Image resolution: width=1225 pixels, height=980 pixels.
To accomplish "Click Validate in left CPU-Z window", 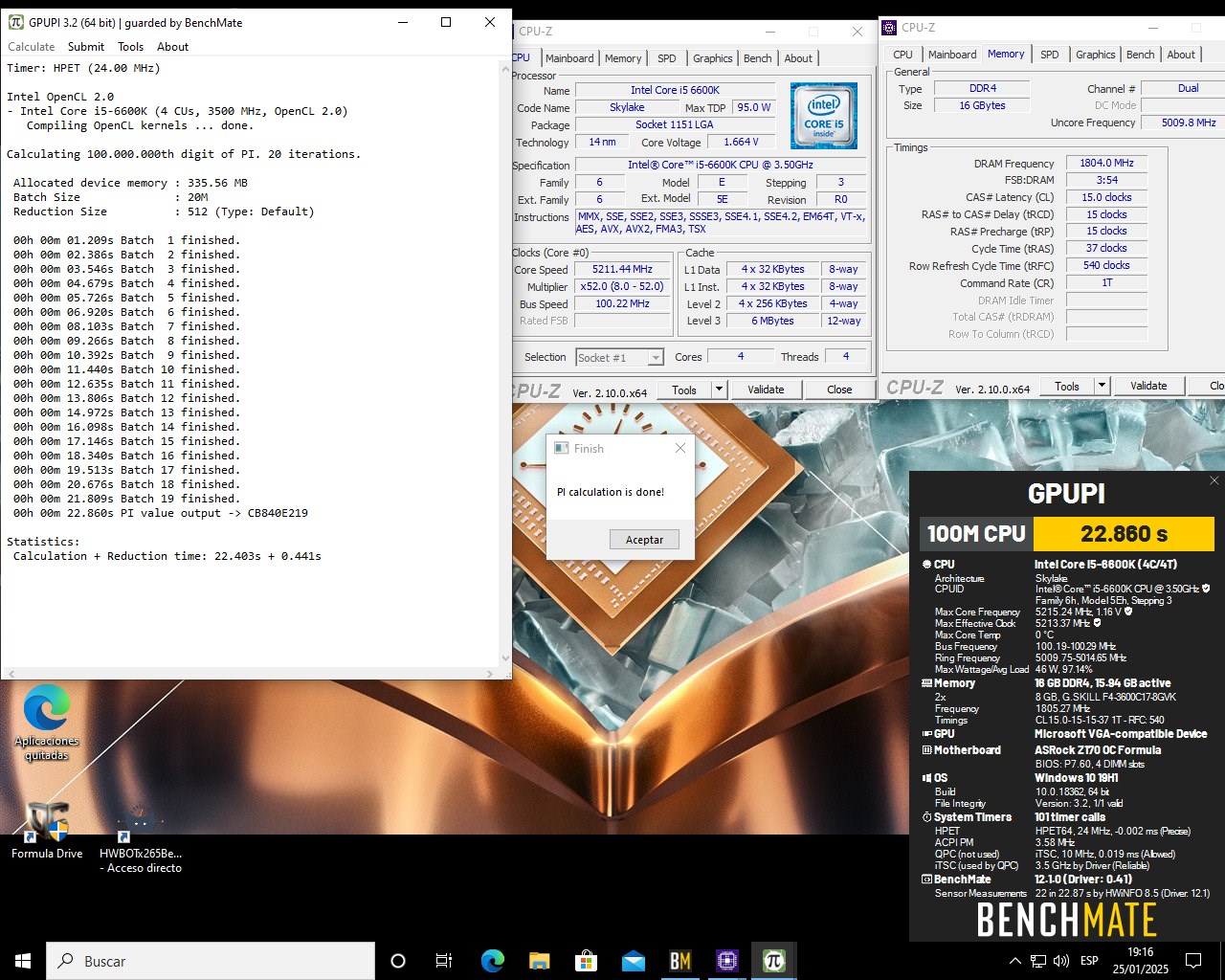I will (x=766, y=390).
